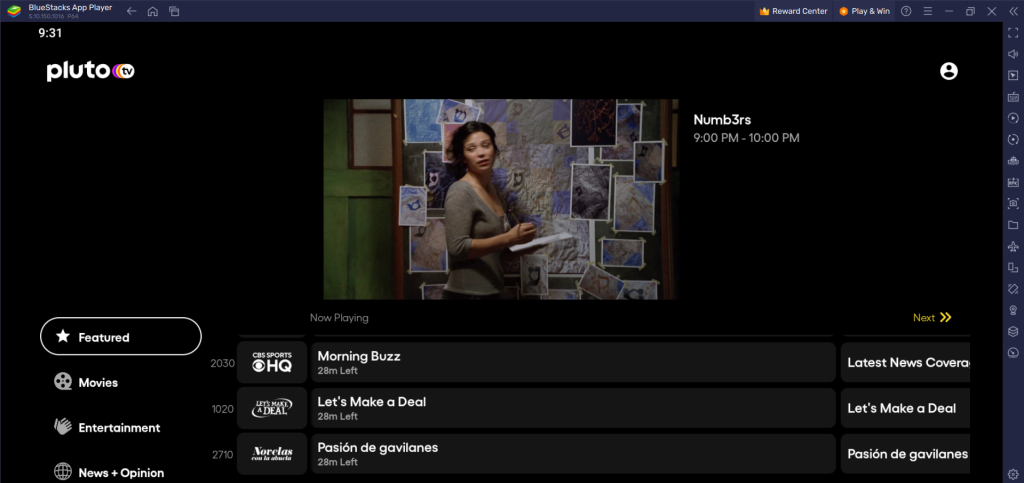
Task: Click the airplane icon in sidebar
Action: tap(1013, 246)
